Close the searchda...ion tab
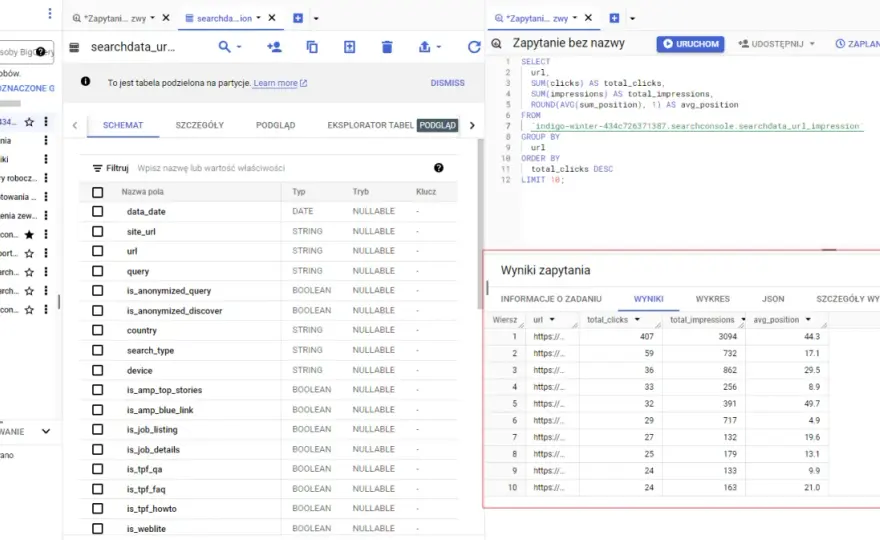Image resolution: width=880 pixels, height=540 pixels. tap(272, 18)
